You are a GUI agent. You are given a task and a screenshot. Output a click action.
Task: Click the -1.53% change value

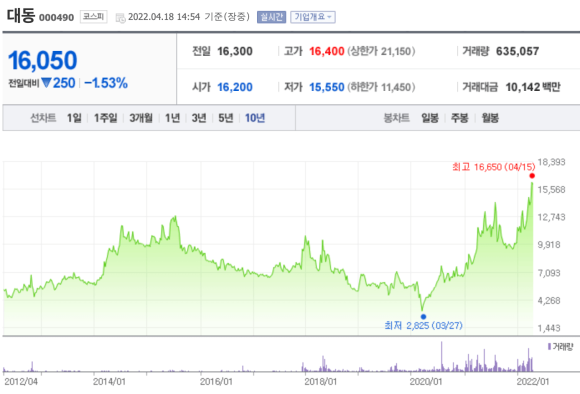tap(106, 83)
